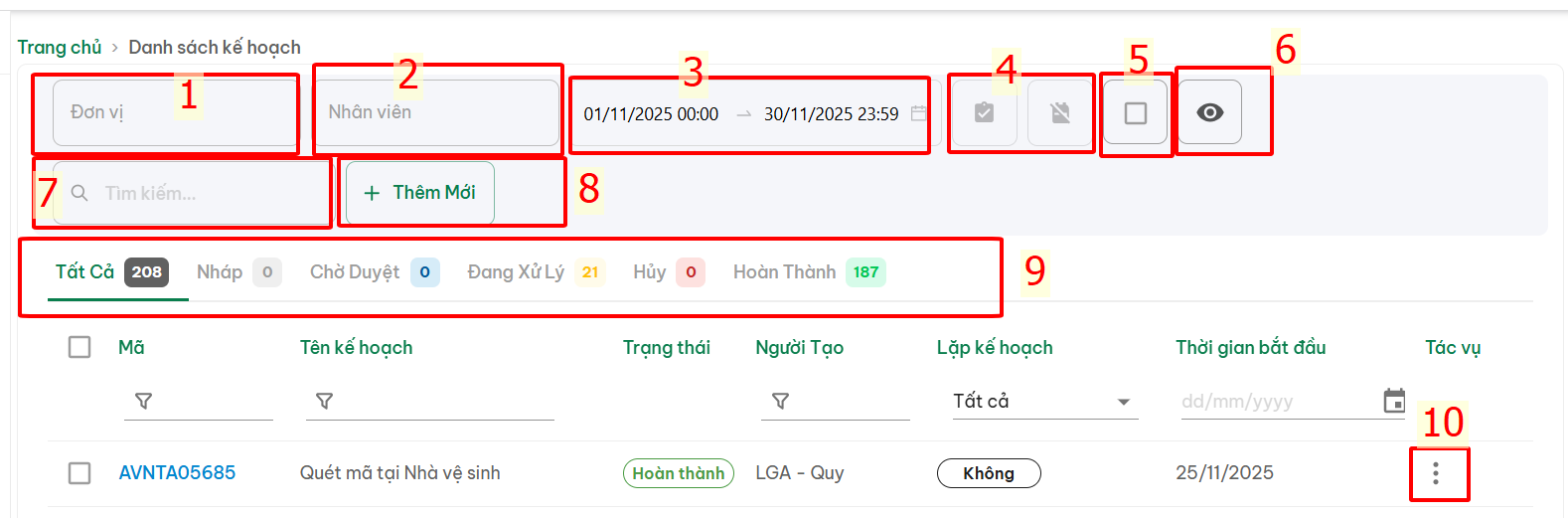
Task: Expand the Lặp kế hoạch Tất cả dropdown
Action: (1043, 402)
